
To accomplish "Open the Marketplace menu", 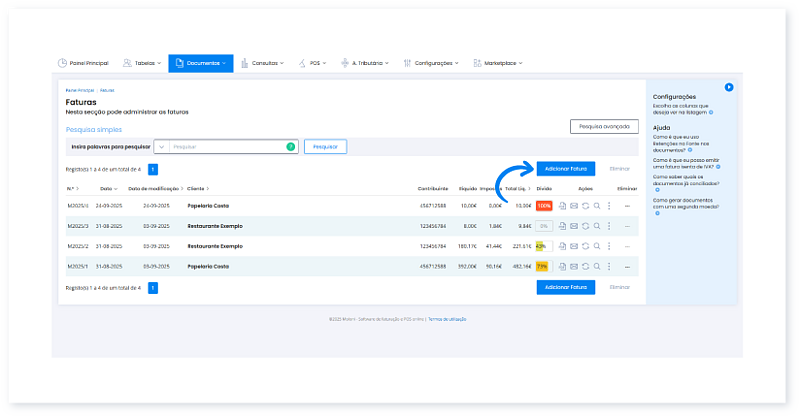I will [498, 63].
